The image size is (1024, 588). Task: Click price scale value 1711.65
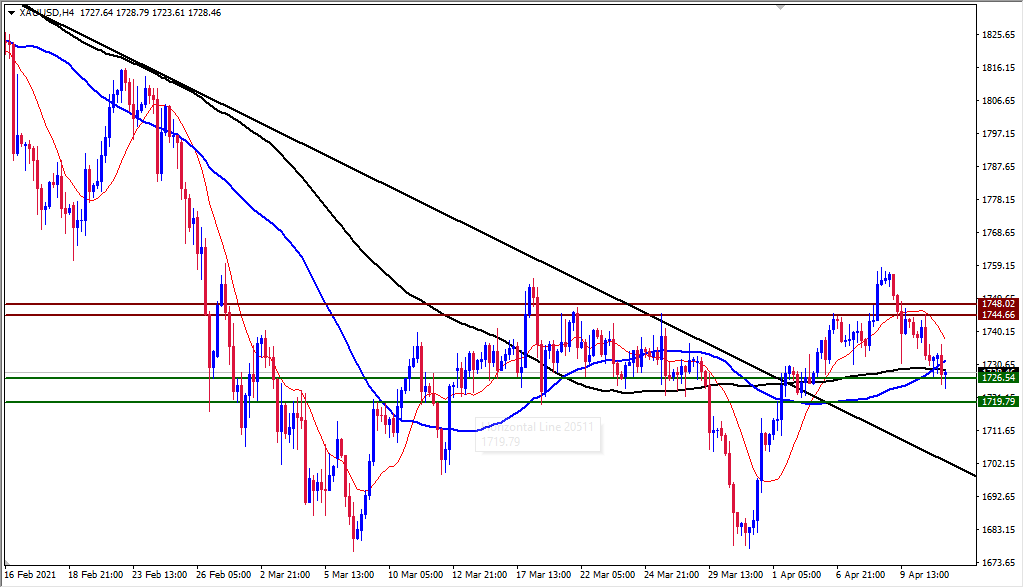[999, 431]
